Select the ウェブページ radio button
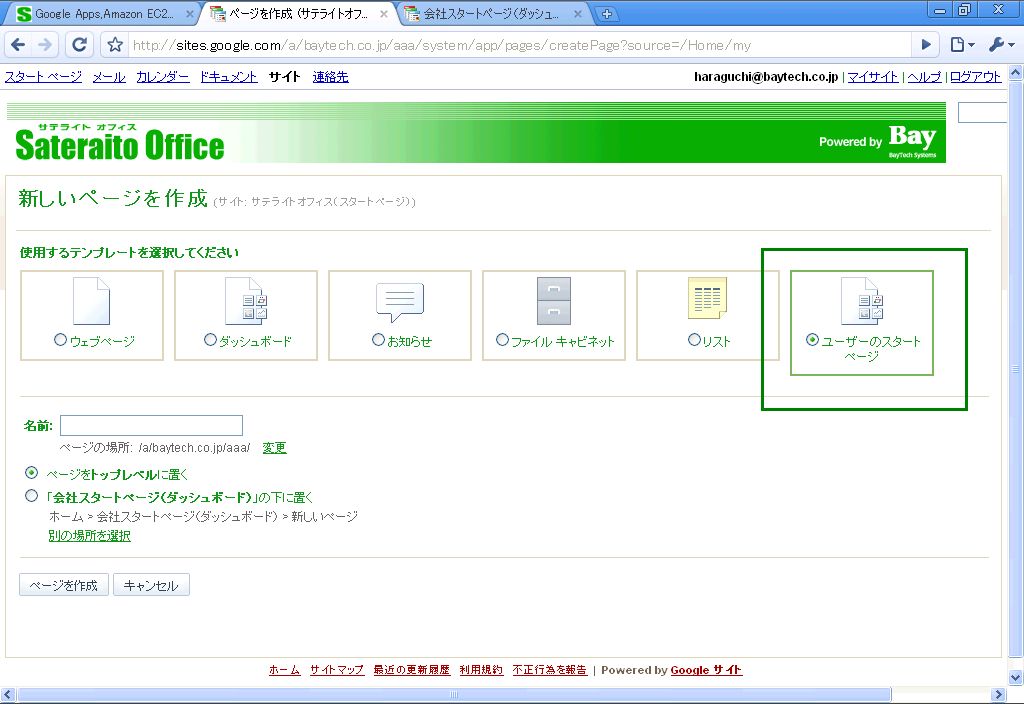The width and height of the screenshot is (1024, 704). click(60, 340)
